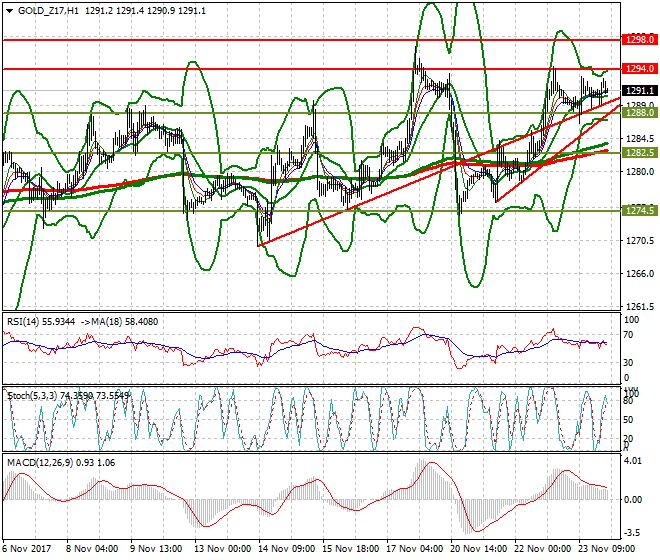This screenshot has width=660, height=560.
Task: Select the 1294.0 red price level tag
Action: point(638,69)
